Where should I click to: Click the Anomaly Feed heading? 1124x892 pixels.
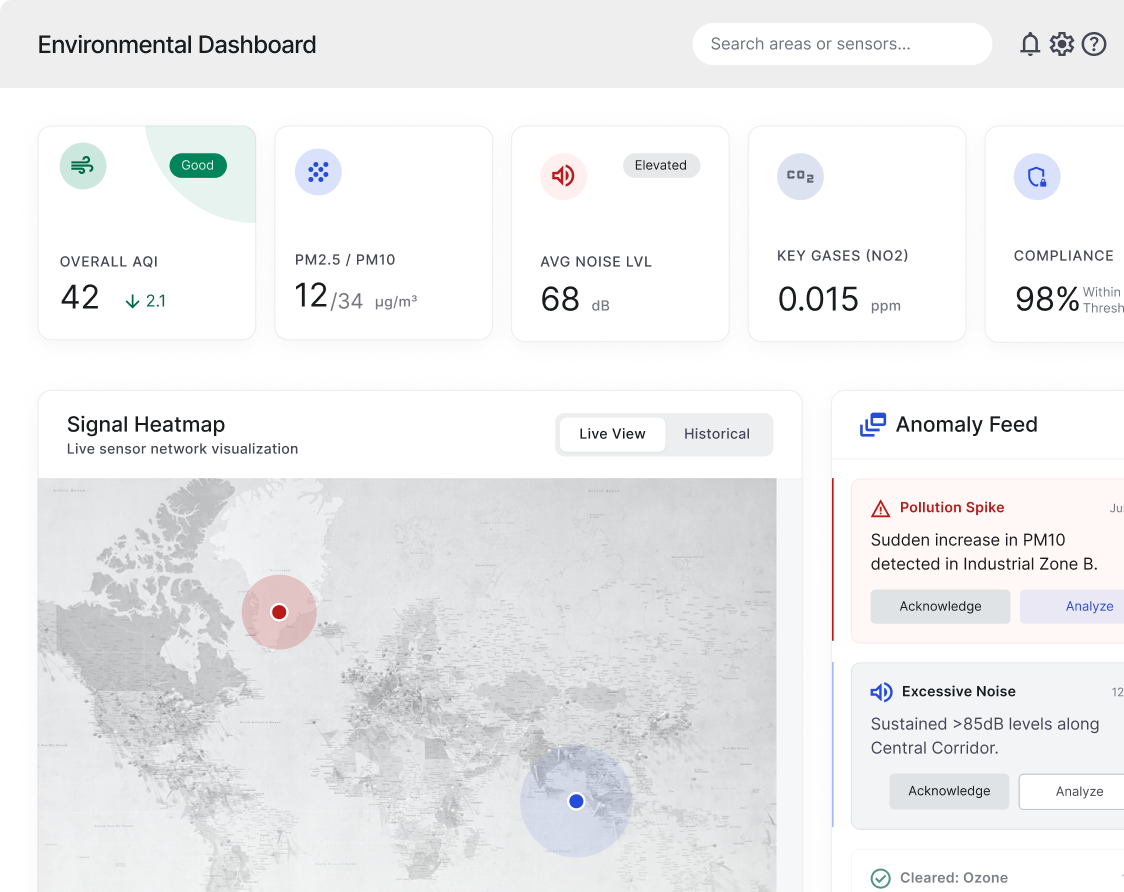[x=966, y=424]
